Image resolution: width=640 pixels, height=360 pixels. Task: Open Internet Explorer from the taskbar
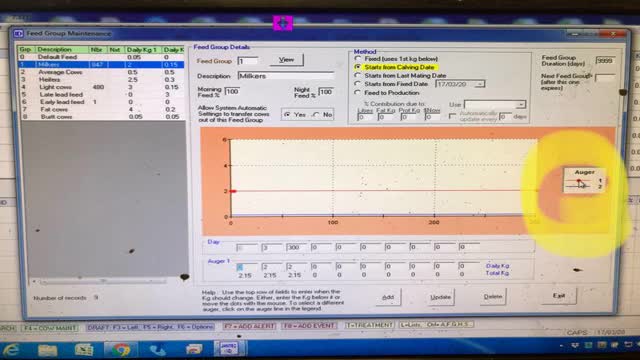(11, 349)
